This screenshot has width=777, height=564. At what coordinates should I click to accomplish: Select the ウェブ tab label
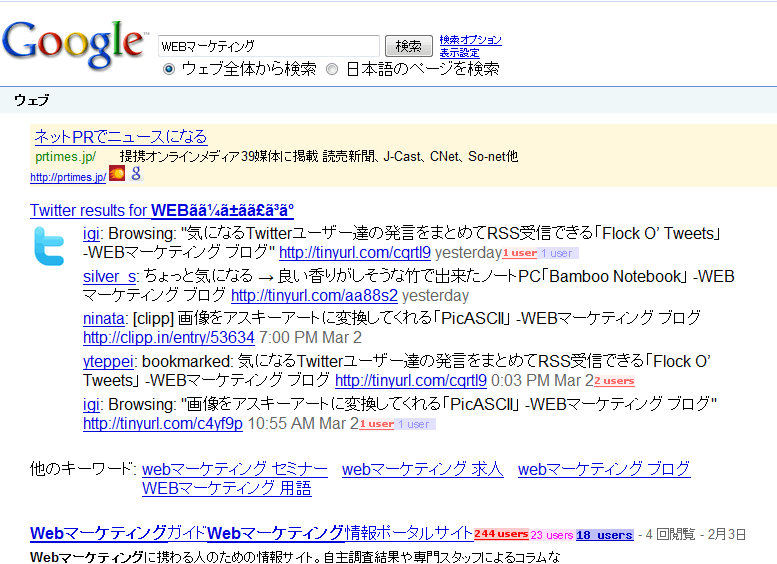[32, 100]
